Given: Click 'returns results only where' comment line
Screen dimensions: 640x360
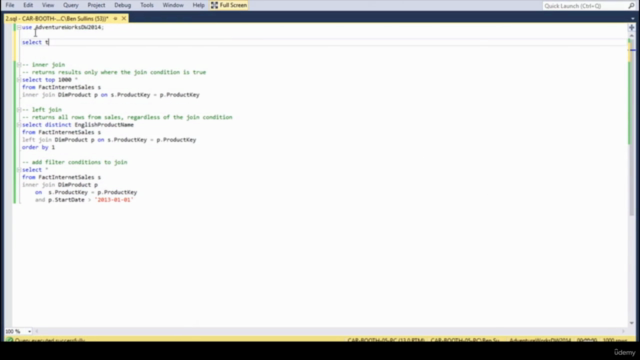Looking at the screenshot, I should pyautogui.click(x=114, y=72).
